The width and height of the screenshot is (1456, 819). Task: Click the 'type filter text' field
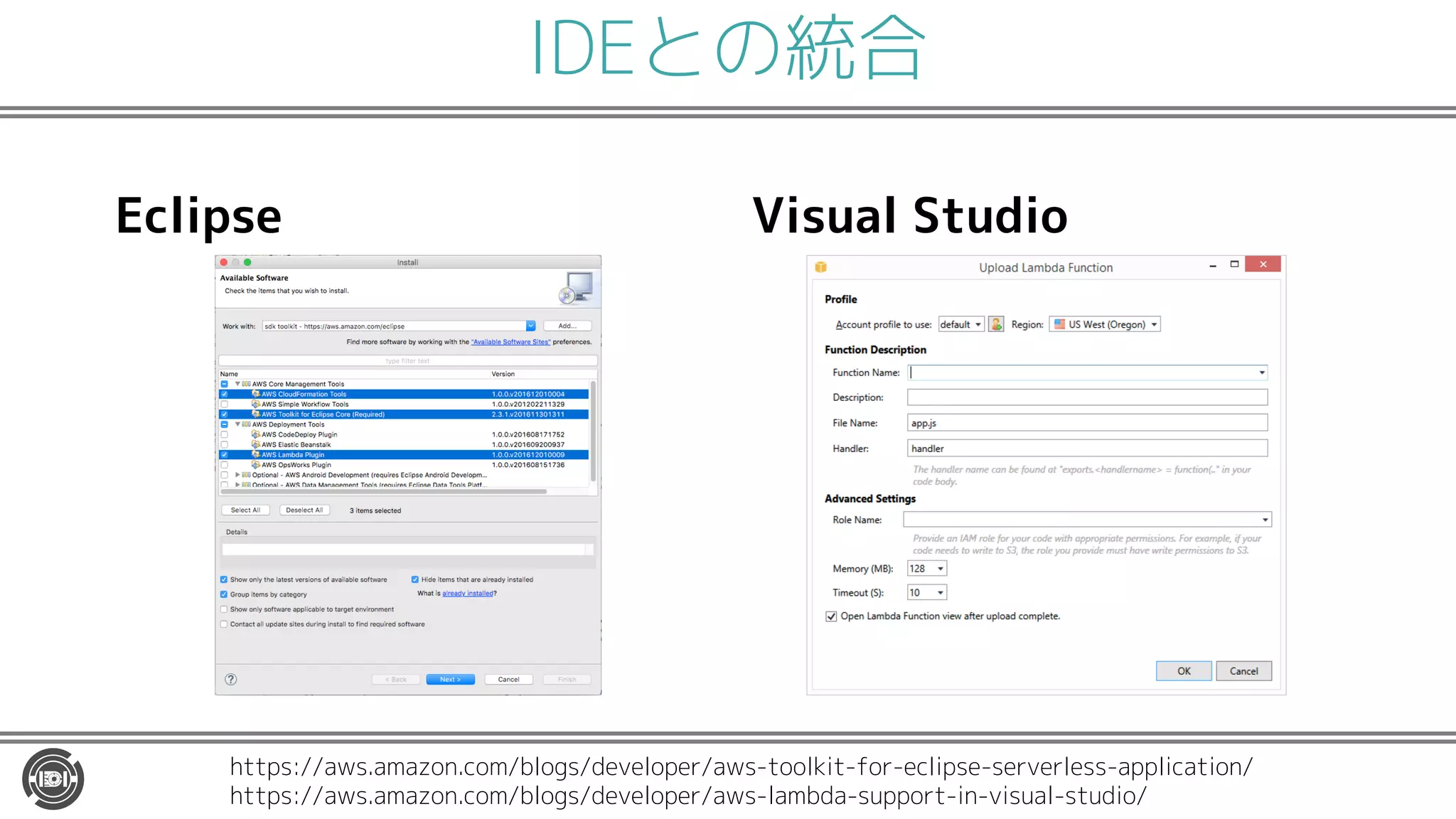pos(407,360)
